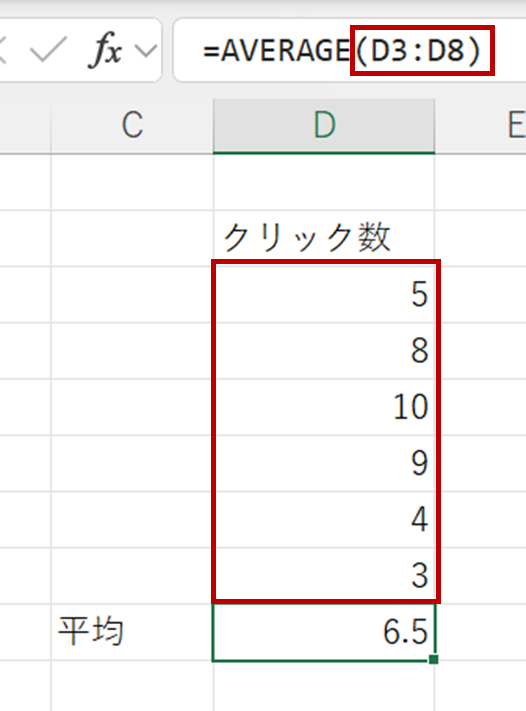Select the cell containing value 4

324,520
